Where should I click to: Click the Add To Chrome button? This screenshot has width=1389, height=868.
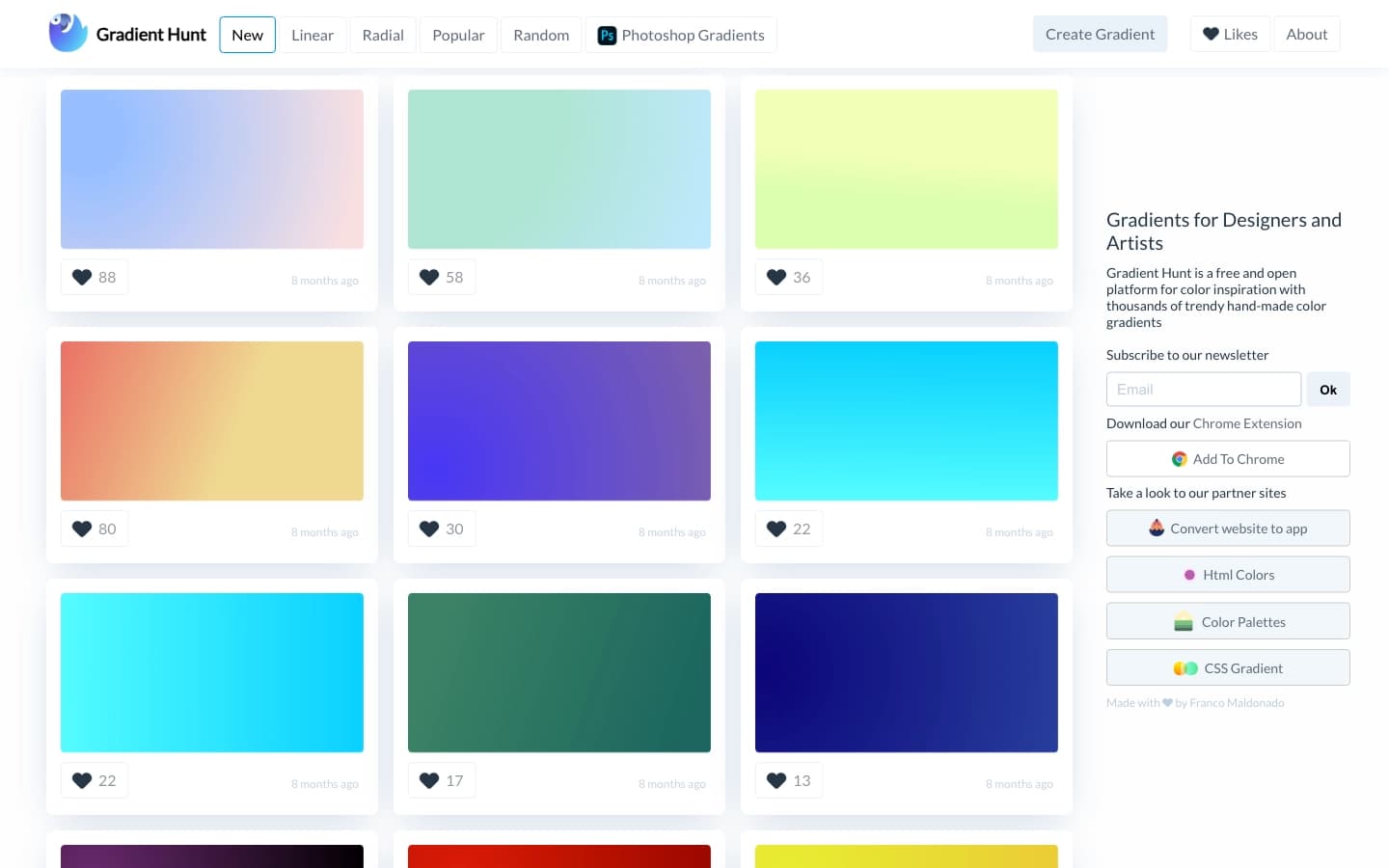click(1228, 459)
